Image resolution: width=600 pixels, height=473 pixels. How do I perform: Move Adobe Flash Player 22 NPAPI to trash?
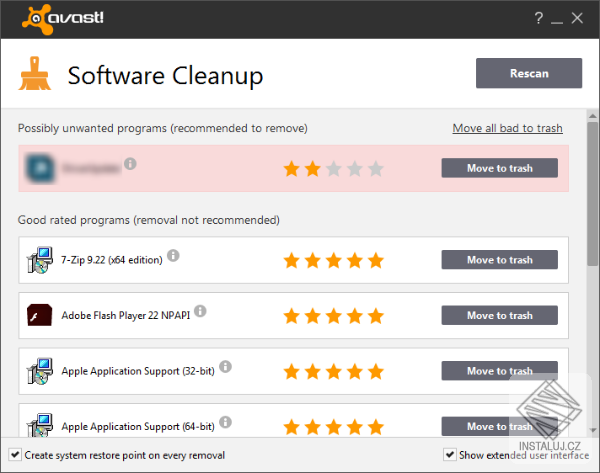pos(499,315)
